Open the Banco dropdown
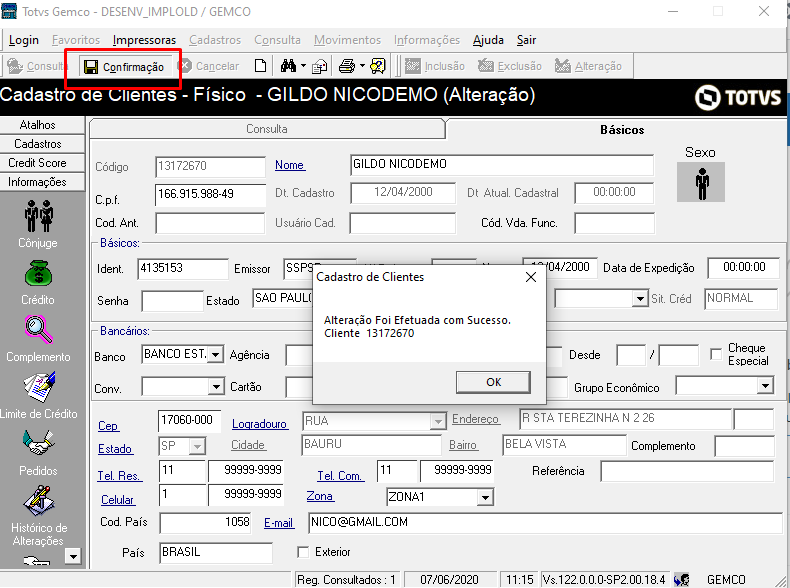Viewport: 790px width, 588px height. 216,355
